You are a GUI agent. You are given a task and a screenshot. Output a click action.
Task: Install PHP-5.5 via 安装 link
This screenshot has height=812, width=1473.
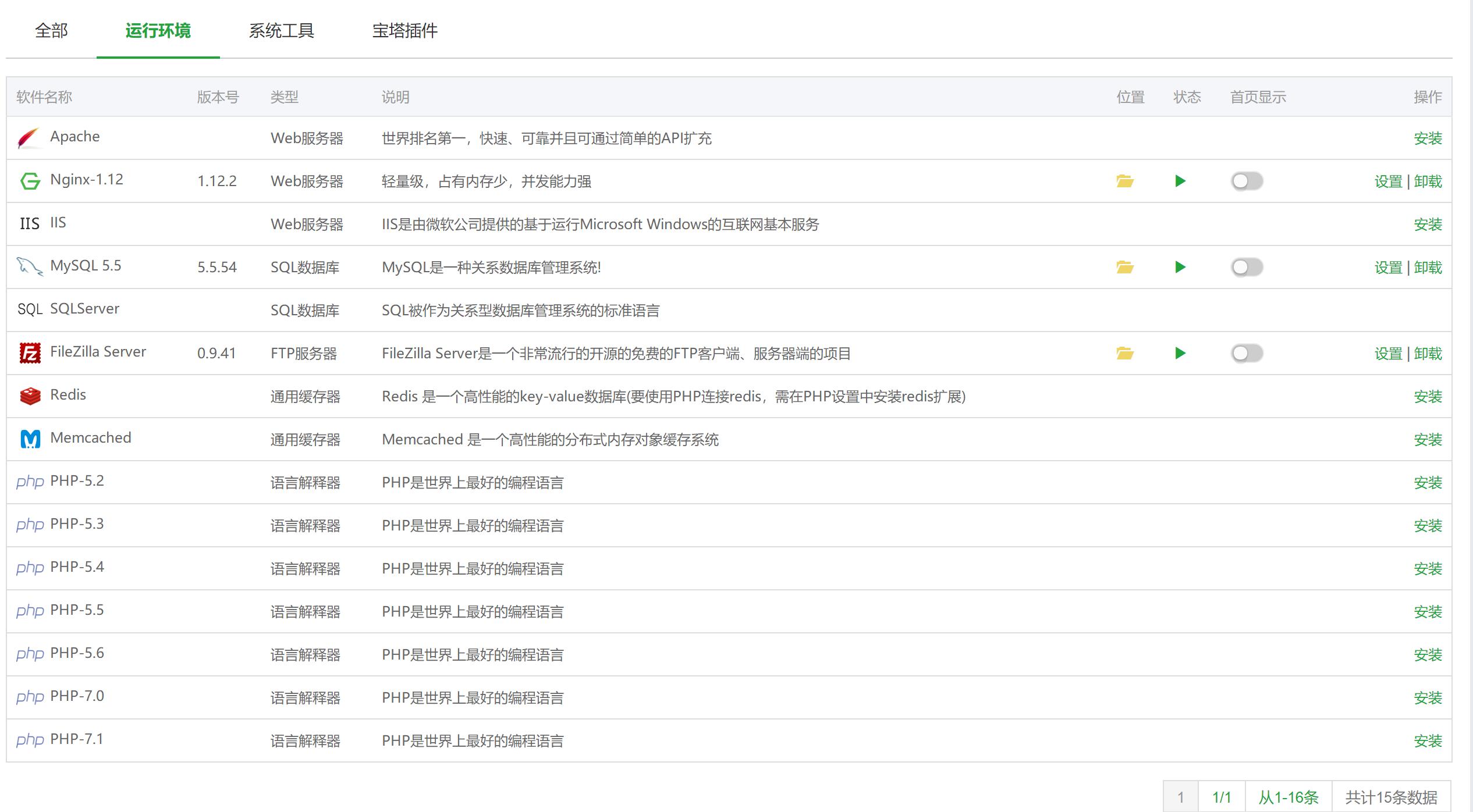tap(1428, 612)
